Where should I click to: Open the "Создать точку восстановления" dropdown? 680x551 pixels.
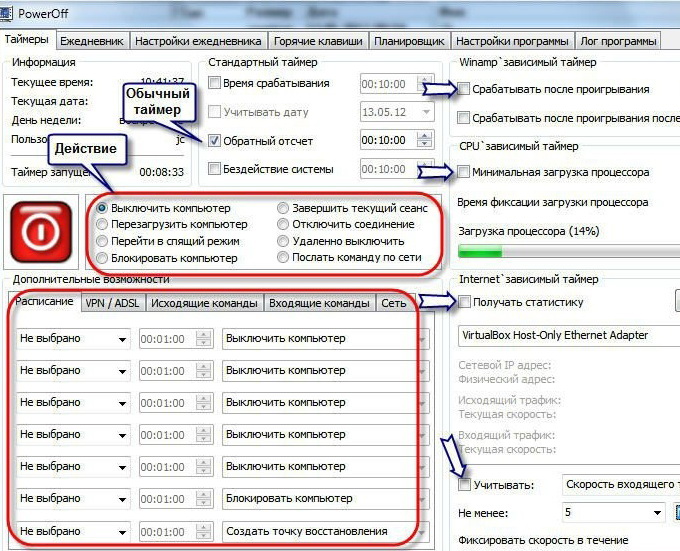[x=318, y=531]
